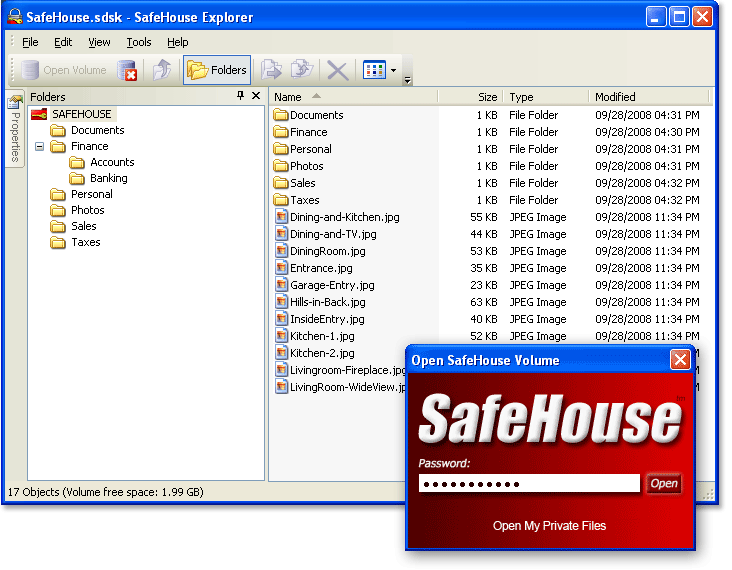Image resolution: width=732 pixels, height=570 pixels.
Task: Sort by Modified column header
Action: (x=649, y=97)
